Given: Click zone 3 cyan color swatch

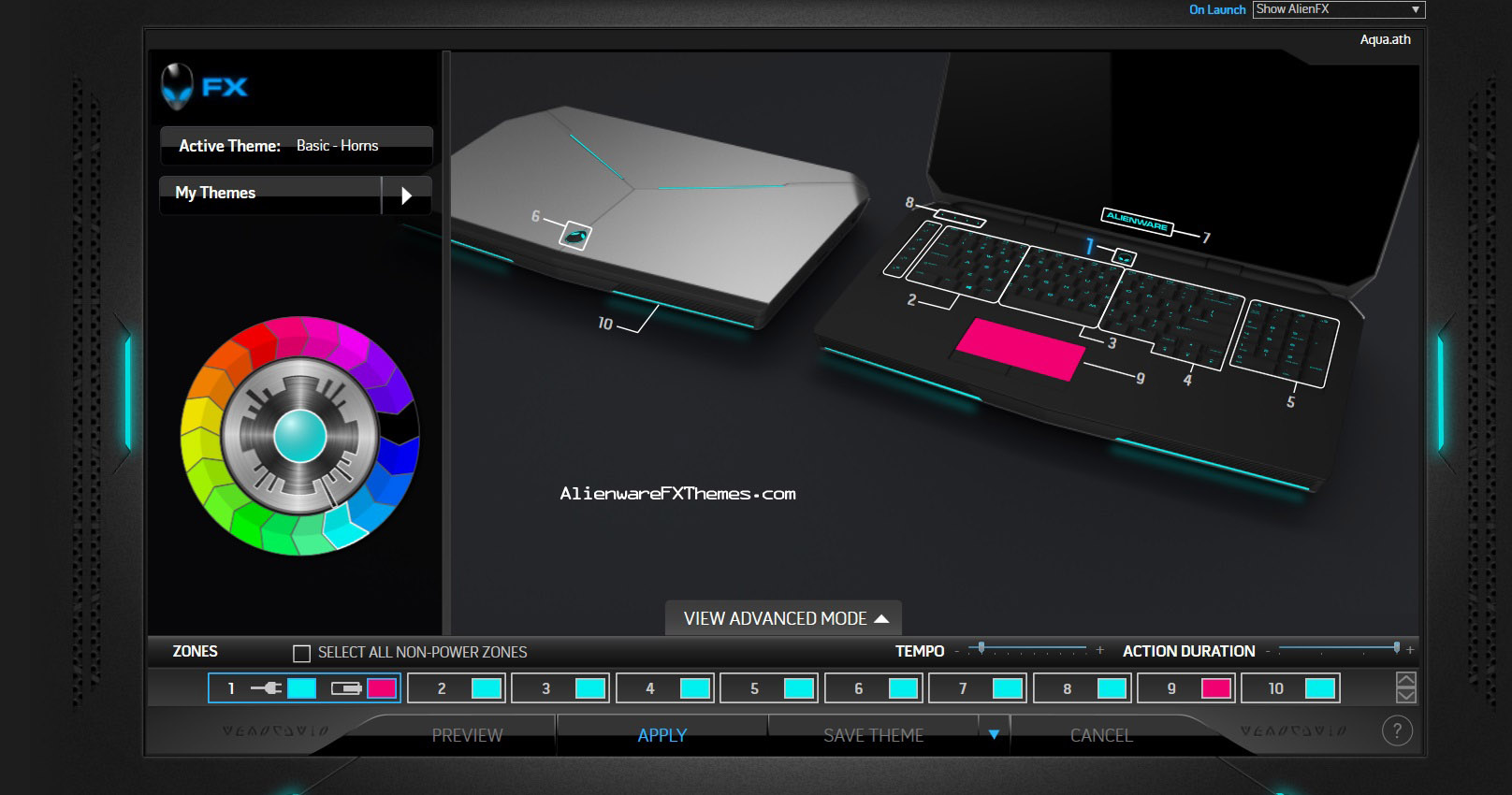Looking at the screenshot, I should point(590,688).
